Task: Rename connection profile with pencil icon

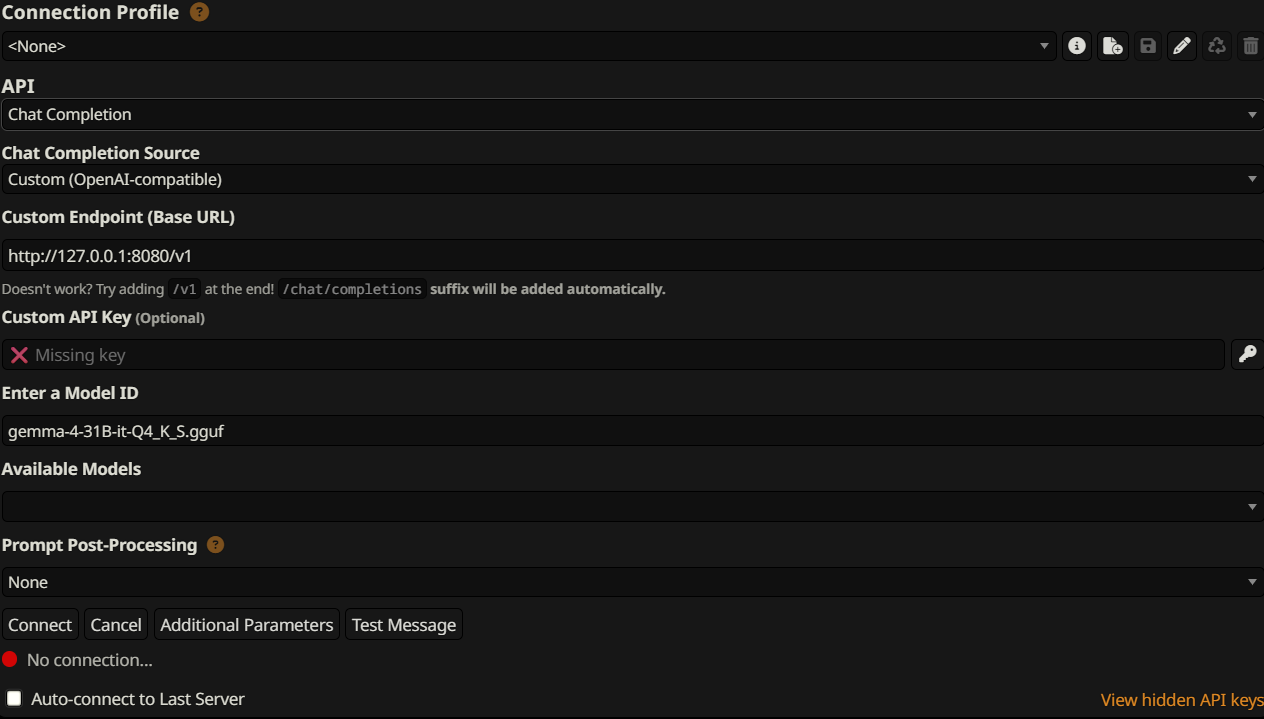Action: tap(1182, 46)
